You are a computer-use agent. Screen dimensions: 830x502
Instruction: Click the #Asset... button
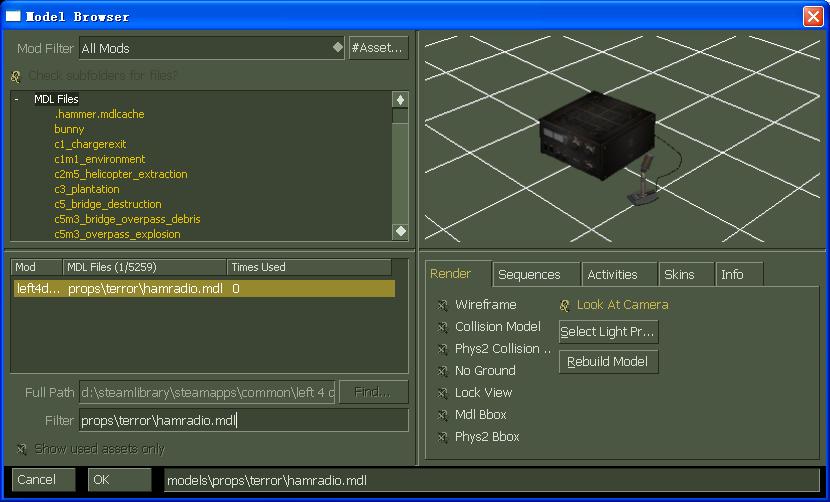point(378,48)
